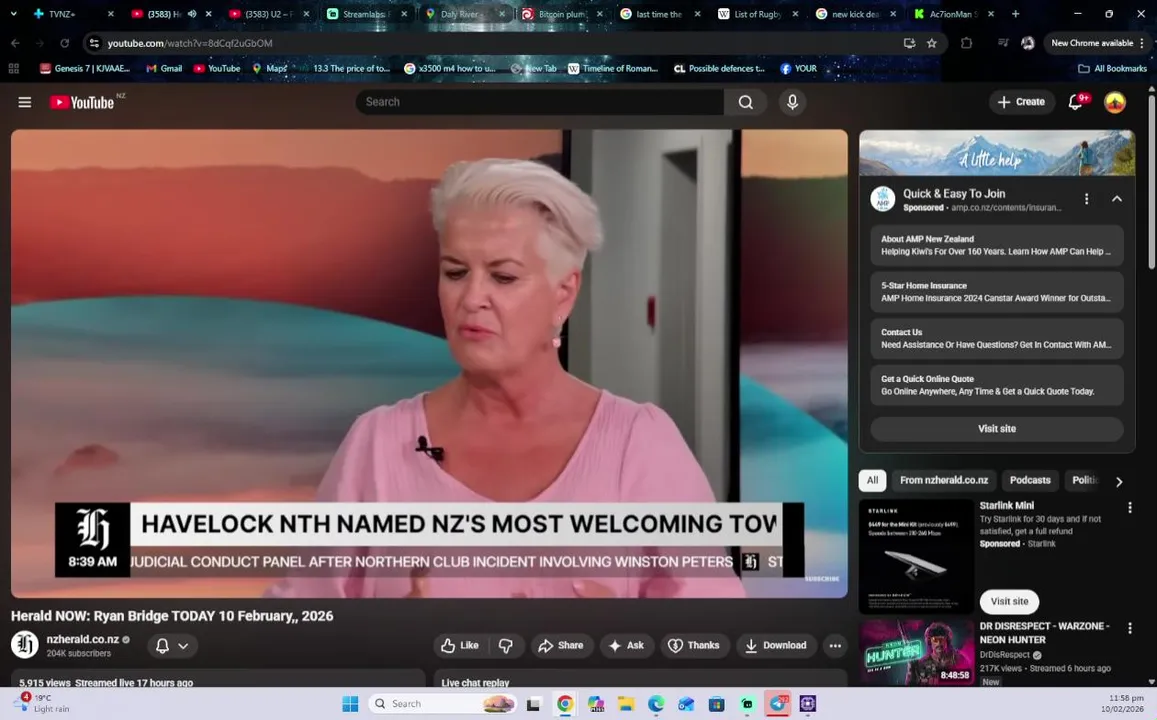Focus the YouTube search field
Viewport: 1157px width, 720px height.
click(x=539, y=102)
